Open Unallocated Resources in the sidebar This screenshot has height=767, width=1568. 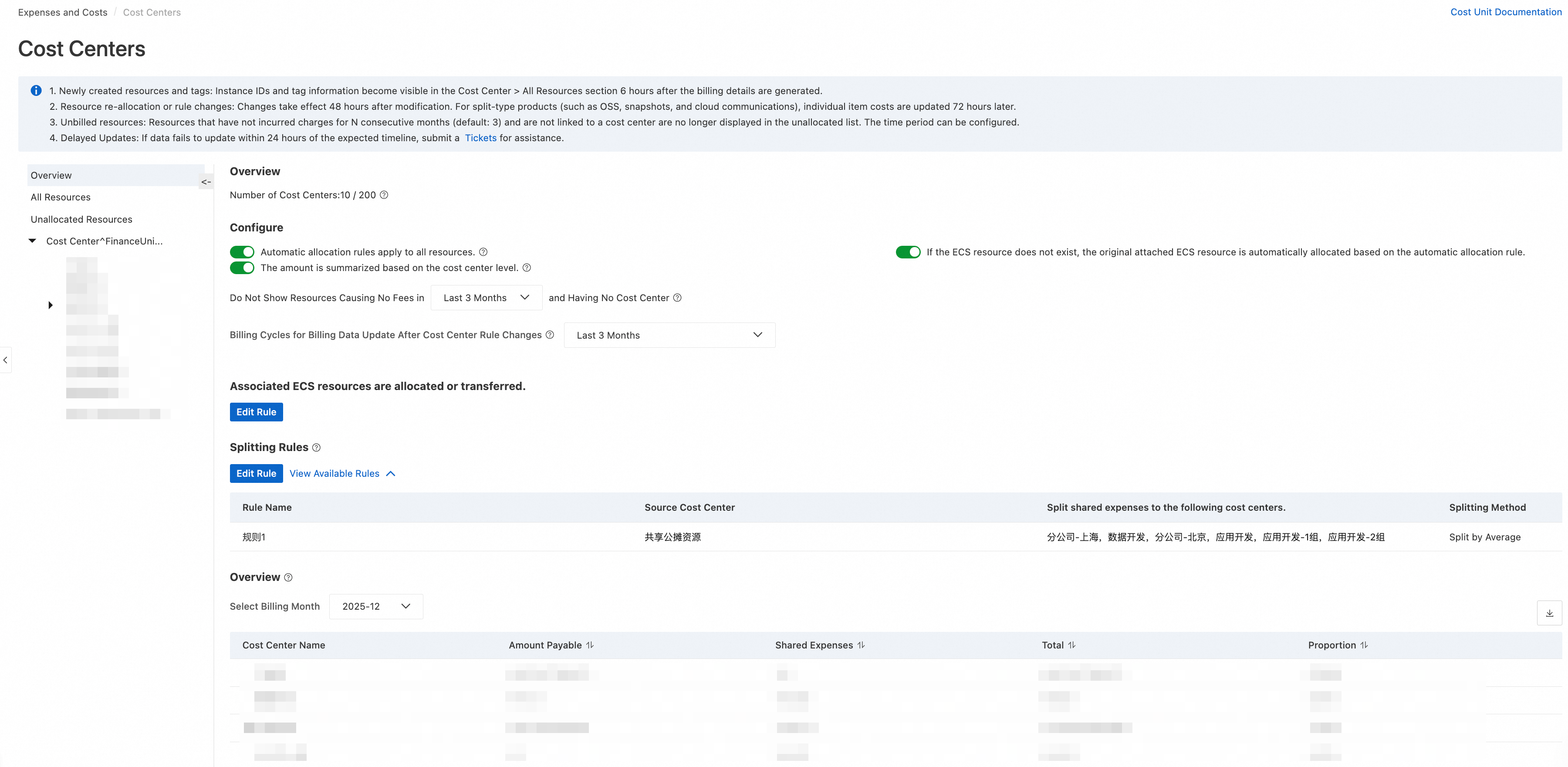[x=81, y=219]
